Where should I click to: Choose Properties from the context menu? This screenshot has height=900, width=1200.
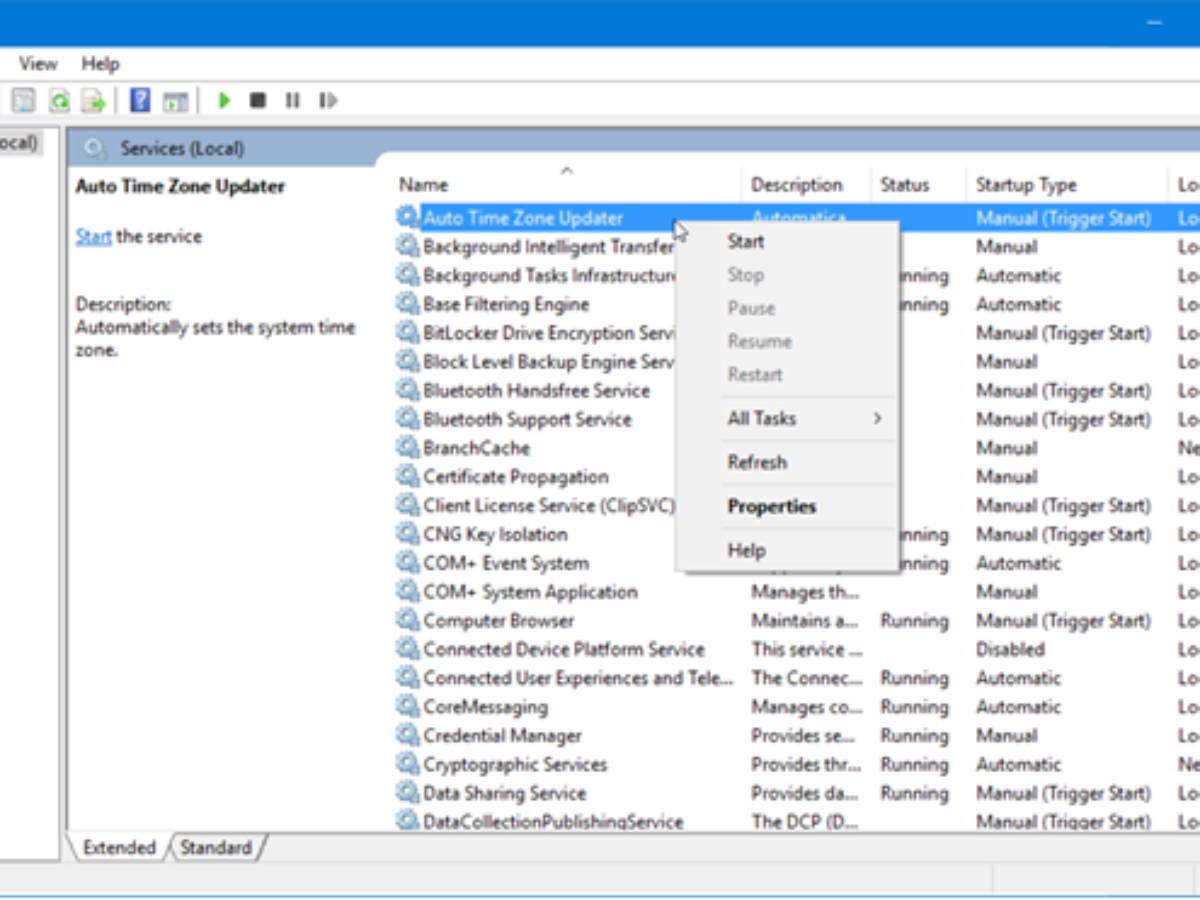(x=771, y=506)
